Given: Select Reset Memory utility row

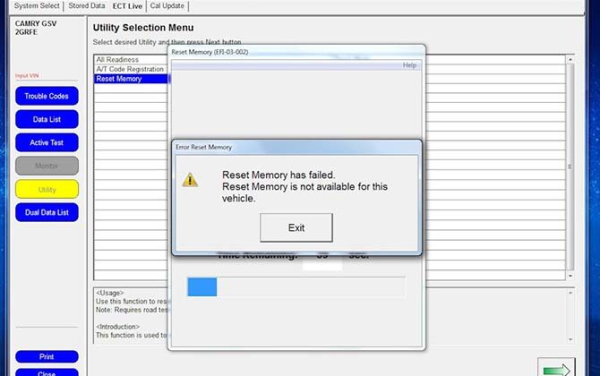Looking at the screenshot, I should click(x=131, y=79).
